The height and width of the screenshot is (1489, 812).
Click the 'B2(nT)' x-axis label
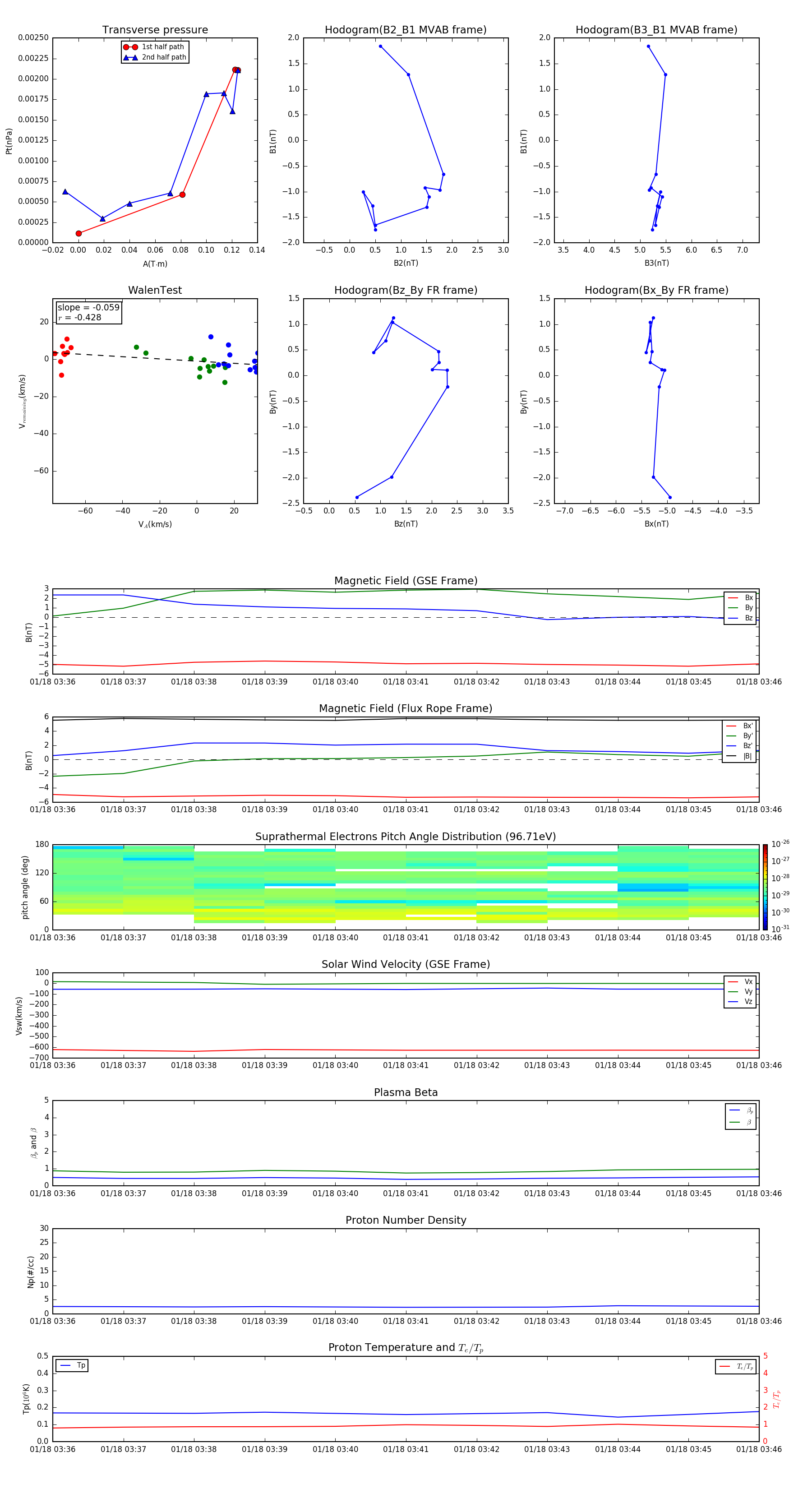pos(406,263)
